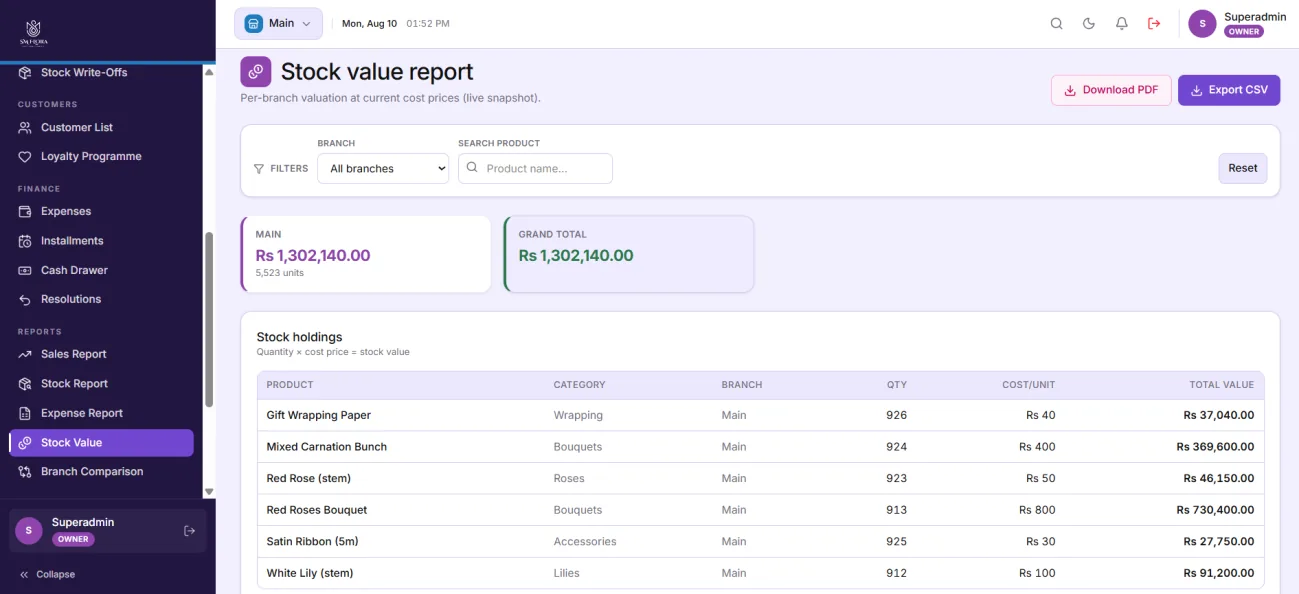Click sidebar footer logout arrow icon

190,531
